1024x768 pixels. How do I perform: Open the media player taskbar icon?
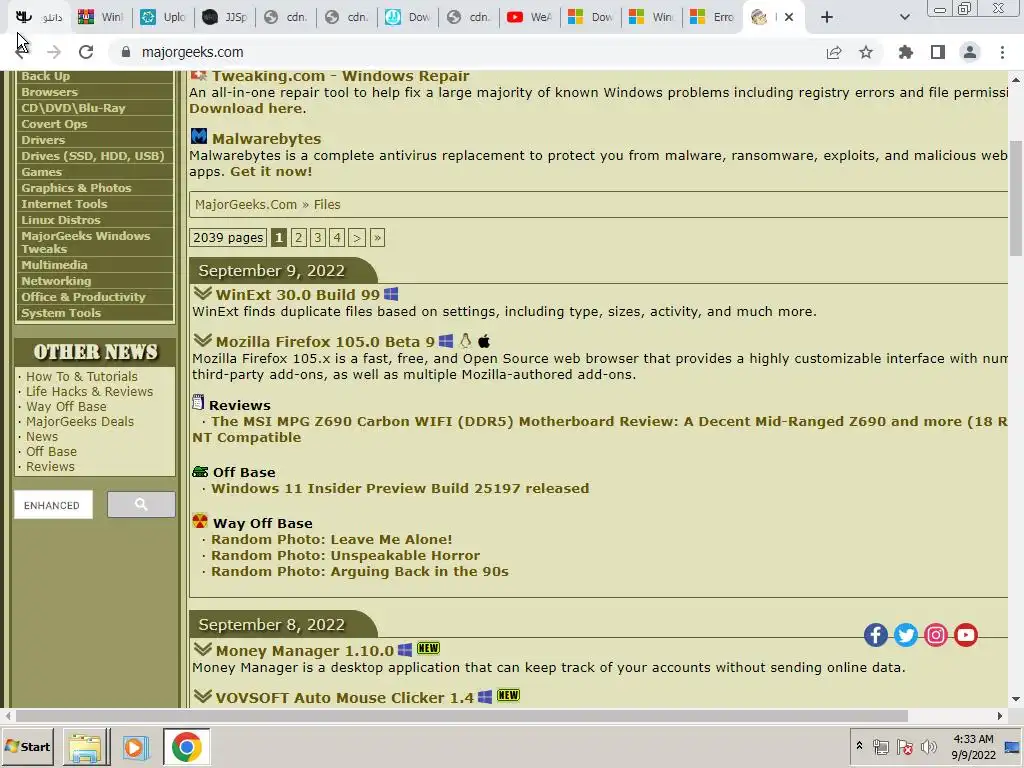[136, 747]
